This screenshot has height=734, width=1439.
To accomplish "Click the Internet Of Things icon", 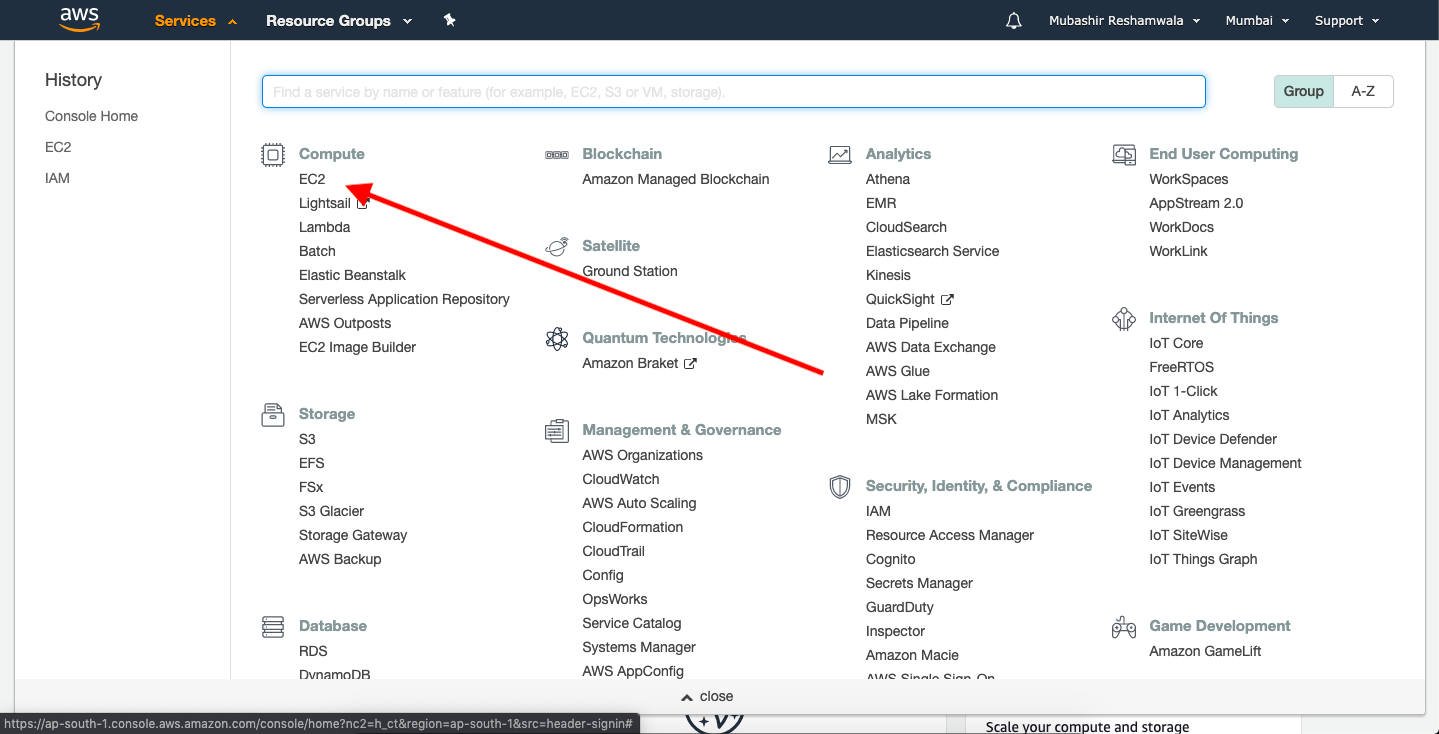I will pyautogui.click(x=1124, y=319).
